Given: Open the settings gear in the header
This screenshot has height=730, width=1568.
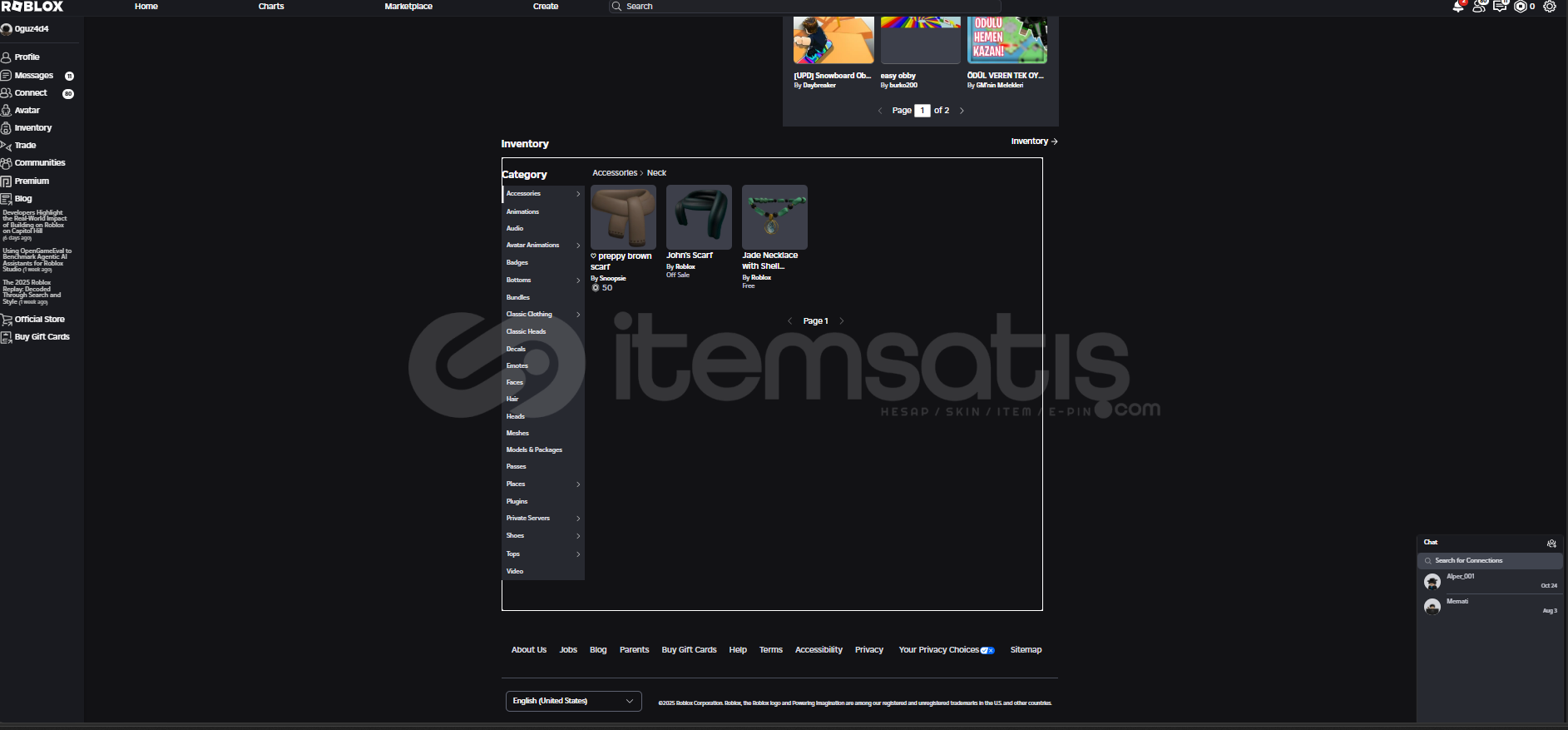Looking at the screenshot, I should 1550,7.
